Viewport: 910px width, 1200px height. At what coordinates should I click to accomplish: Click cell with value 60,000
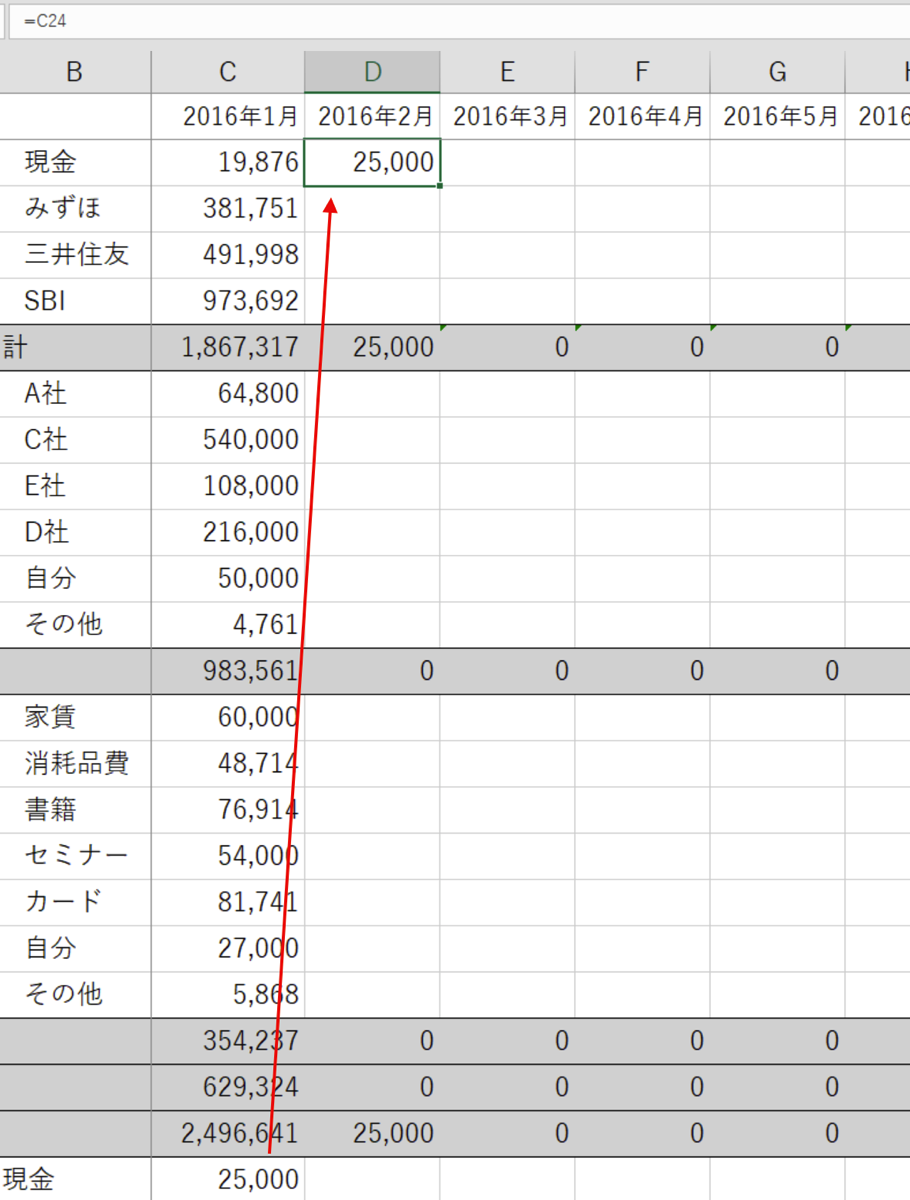228,717
